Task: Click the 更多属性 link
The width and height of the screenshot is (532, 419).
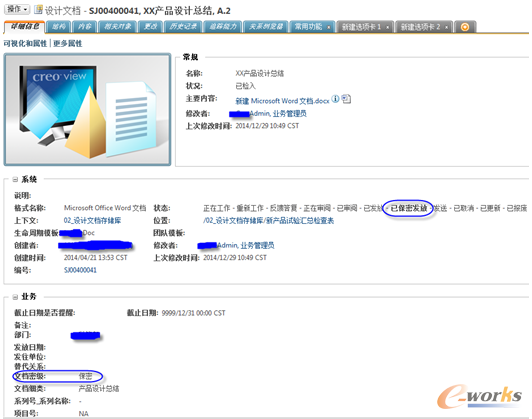Action: [x=68, y=43]
